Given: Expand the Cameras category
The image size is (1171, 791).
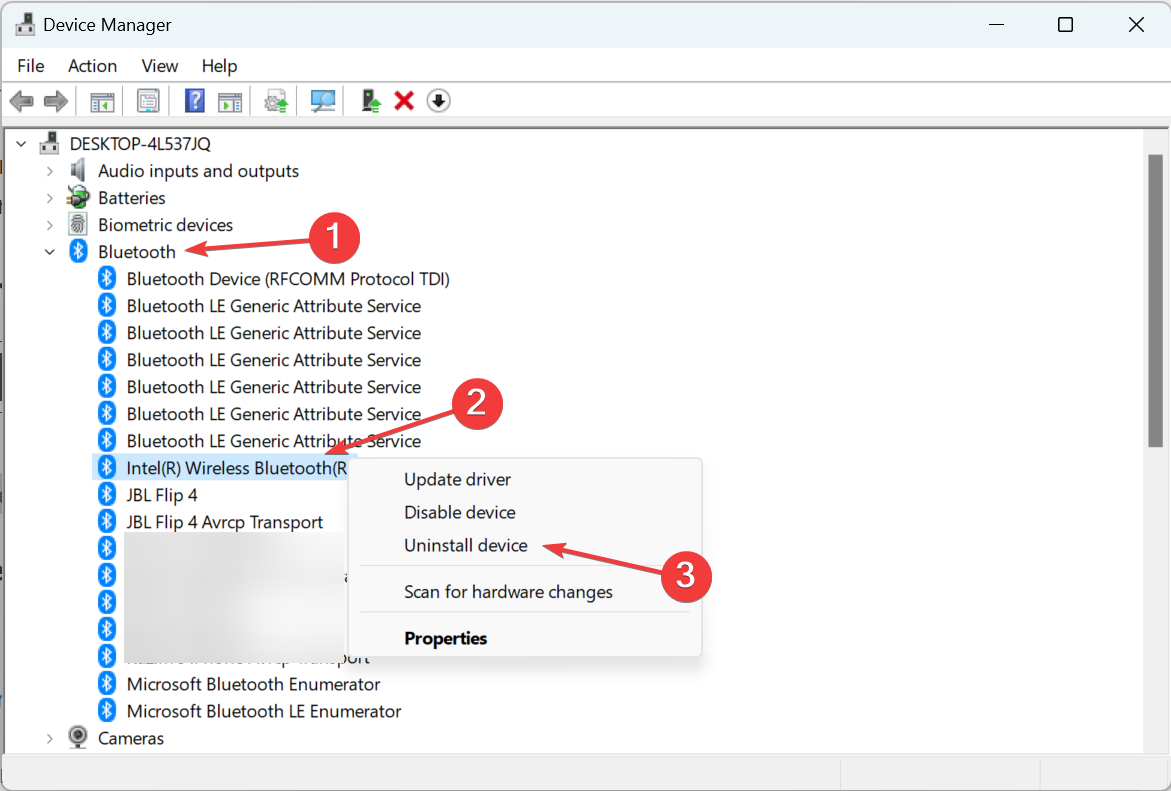Looking at the screenshot, I should click(50, 738).
